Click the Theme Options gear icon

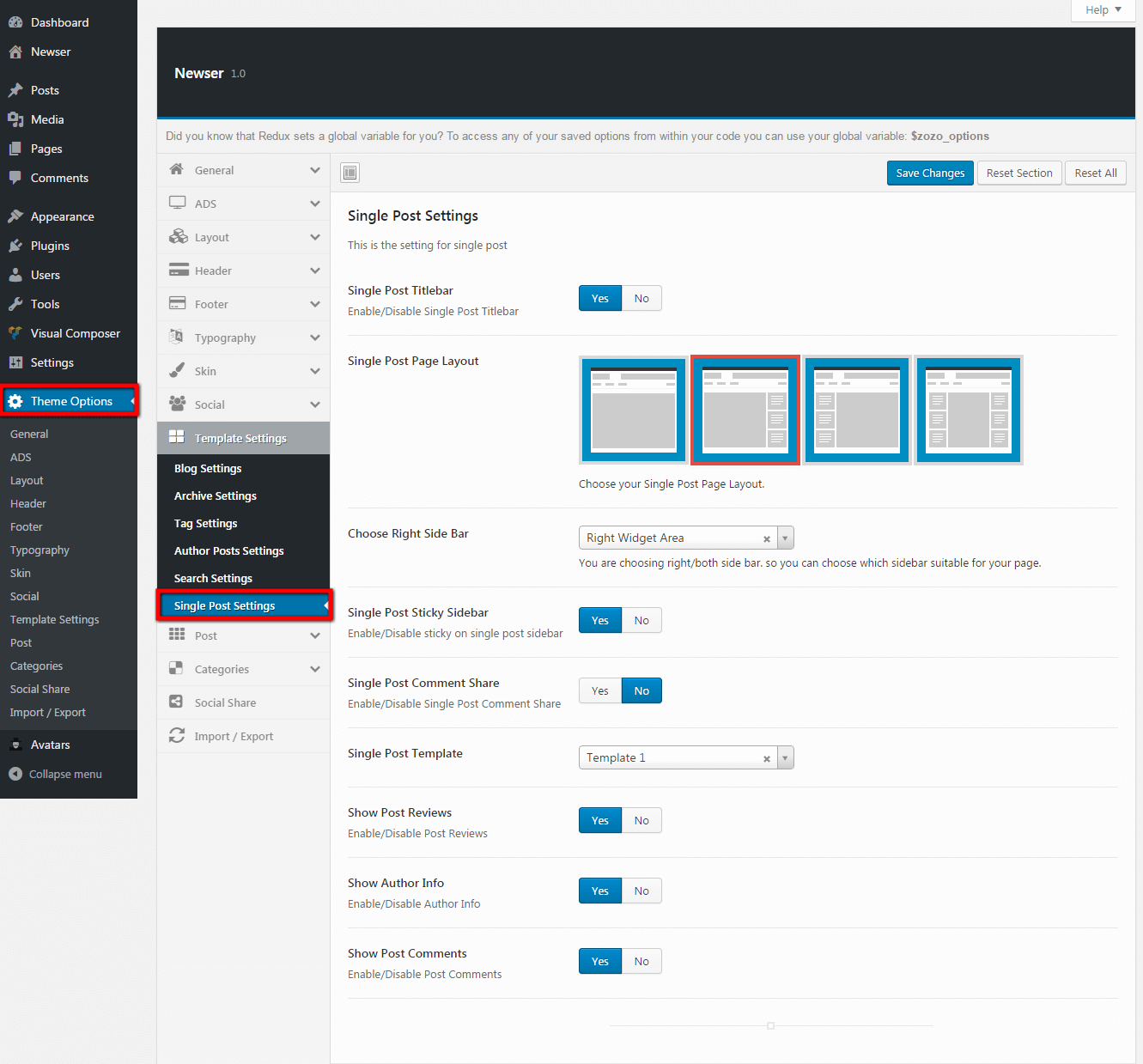tap(15, 401)
